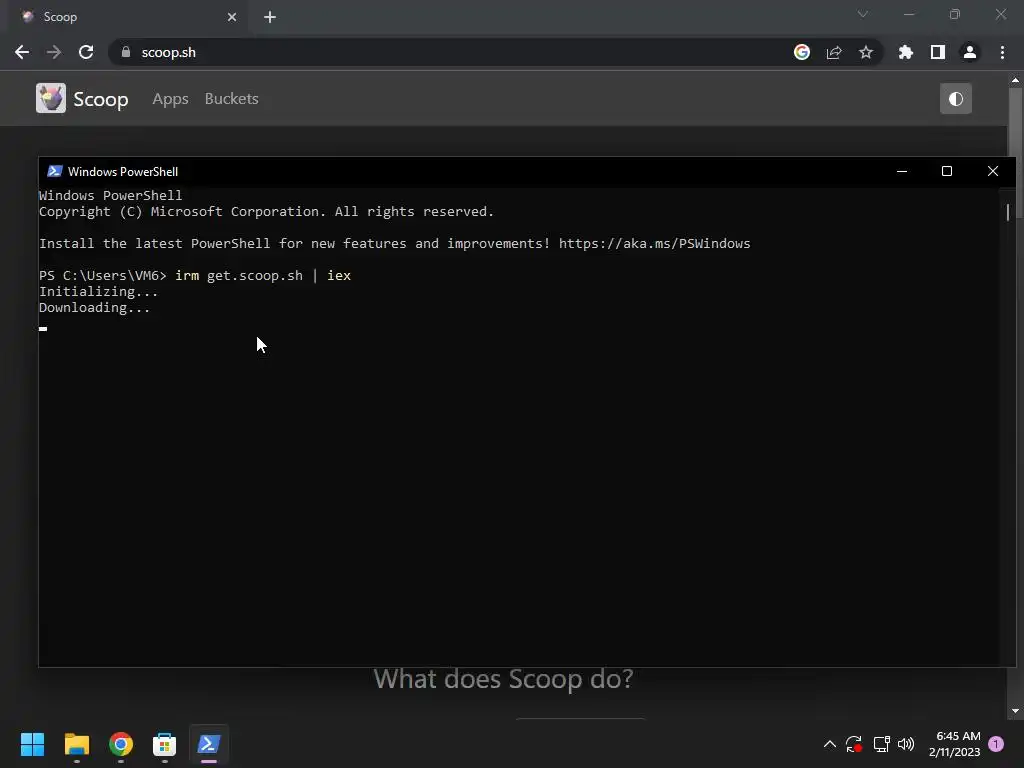This screenshot has height=768, width=1024.
Task: Click the PowerShell title bar icon
Action: 55,171
